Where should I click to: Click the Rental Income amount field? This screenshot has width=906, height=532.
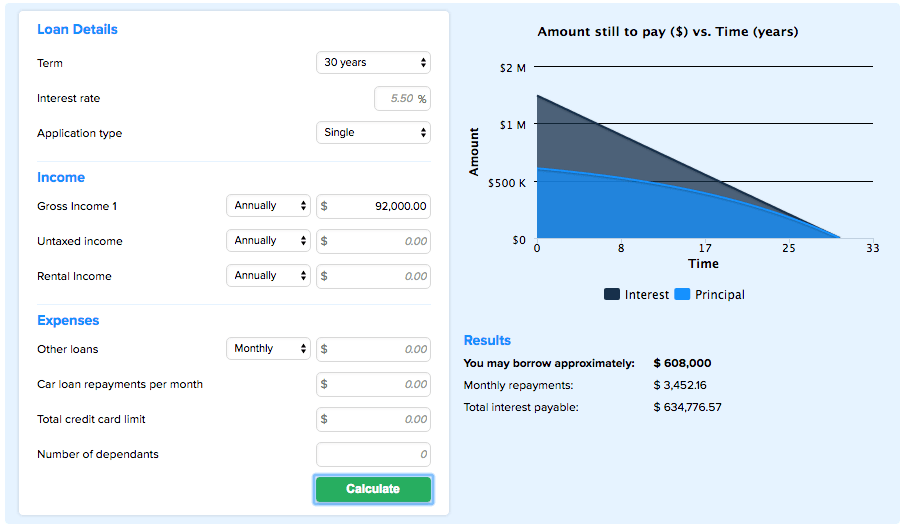pos(382,277)
